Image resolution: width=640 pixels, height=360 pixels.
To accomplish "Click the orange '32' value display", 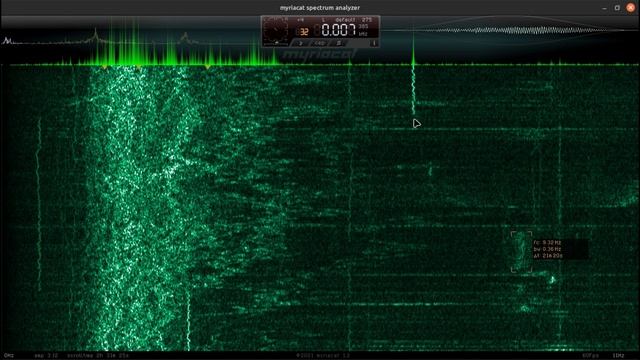I will point(304,32).
